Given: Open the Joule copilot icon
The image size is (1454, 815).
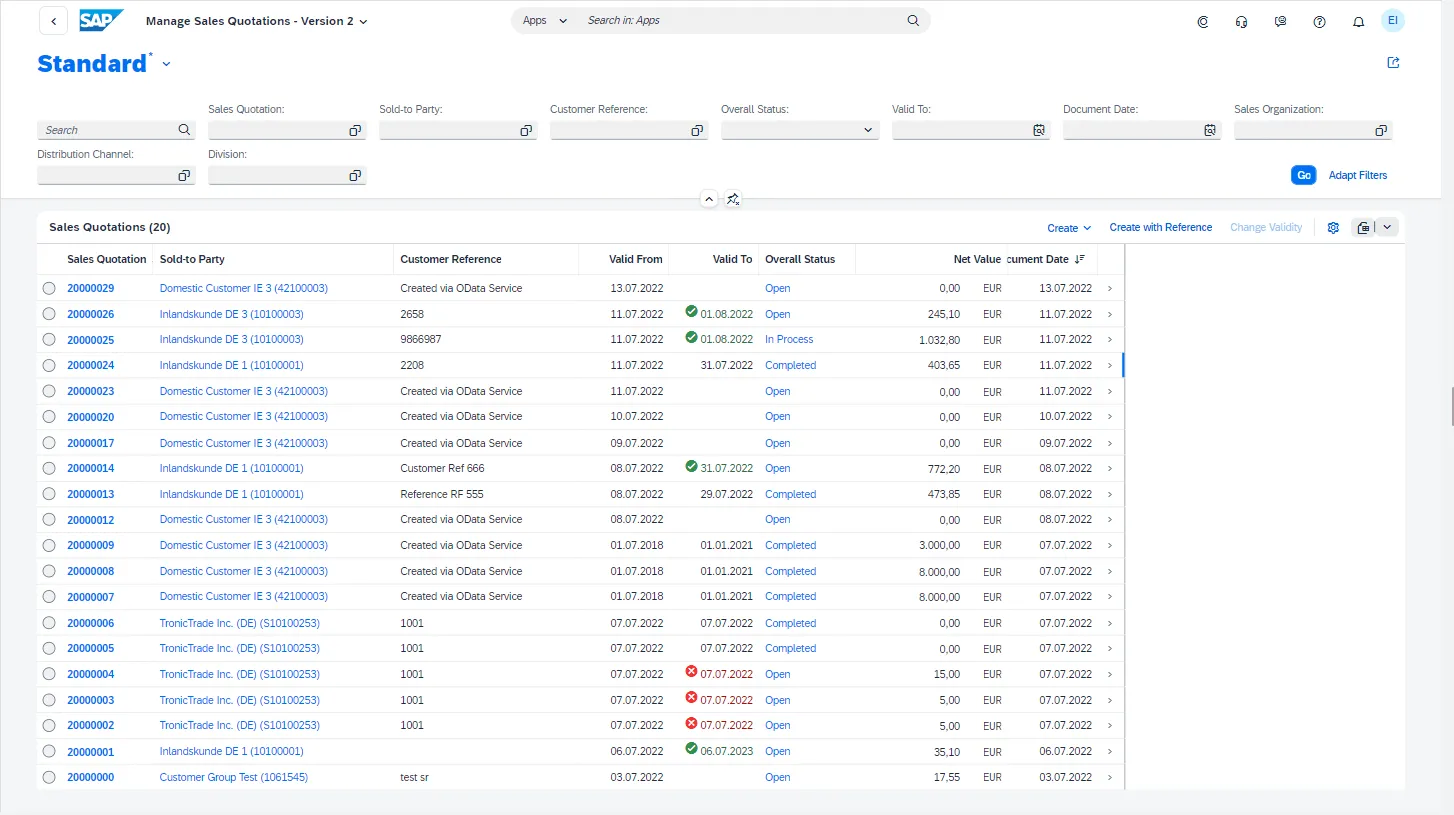Looking at the screenshot, I should click(1202, 21).
